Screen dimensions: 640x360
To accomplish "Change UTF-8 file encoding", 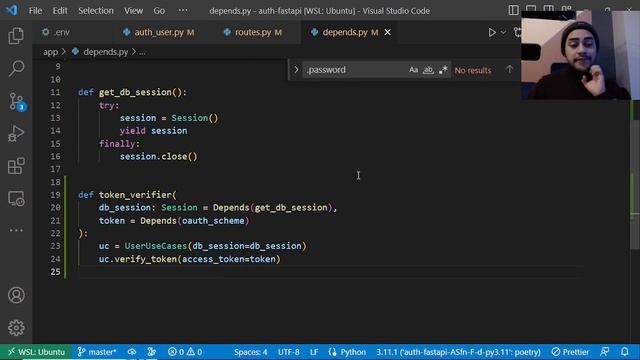I will tap(289, 352).
